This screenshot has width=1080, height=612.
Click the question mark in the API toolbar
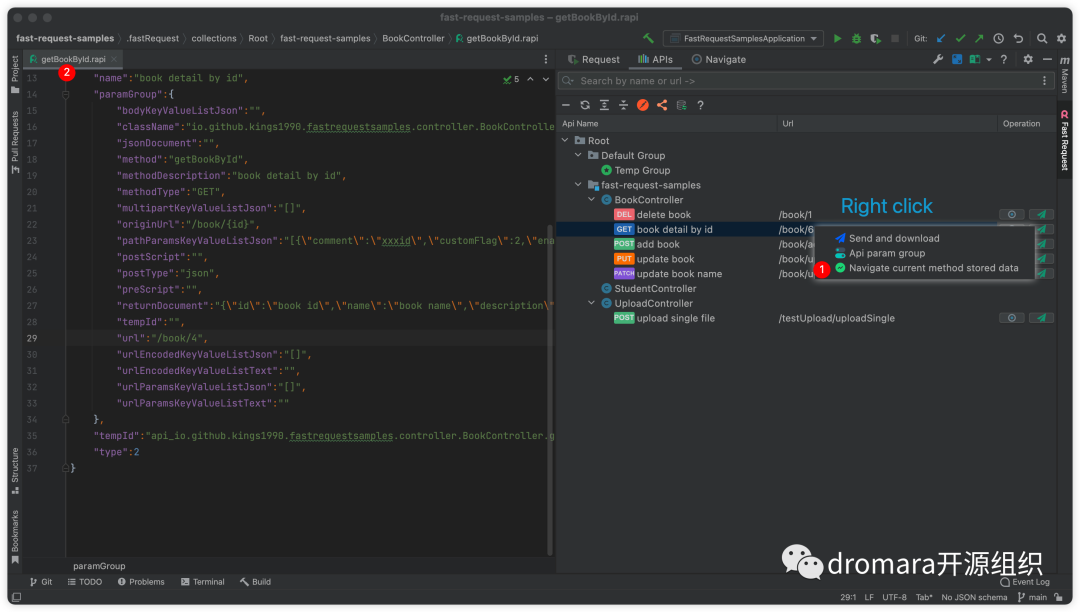700,105
